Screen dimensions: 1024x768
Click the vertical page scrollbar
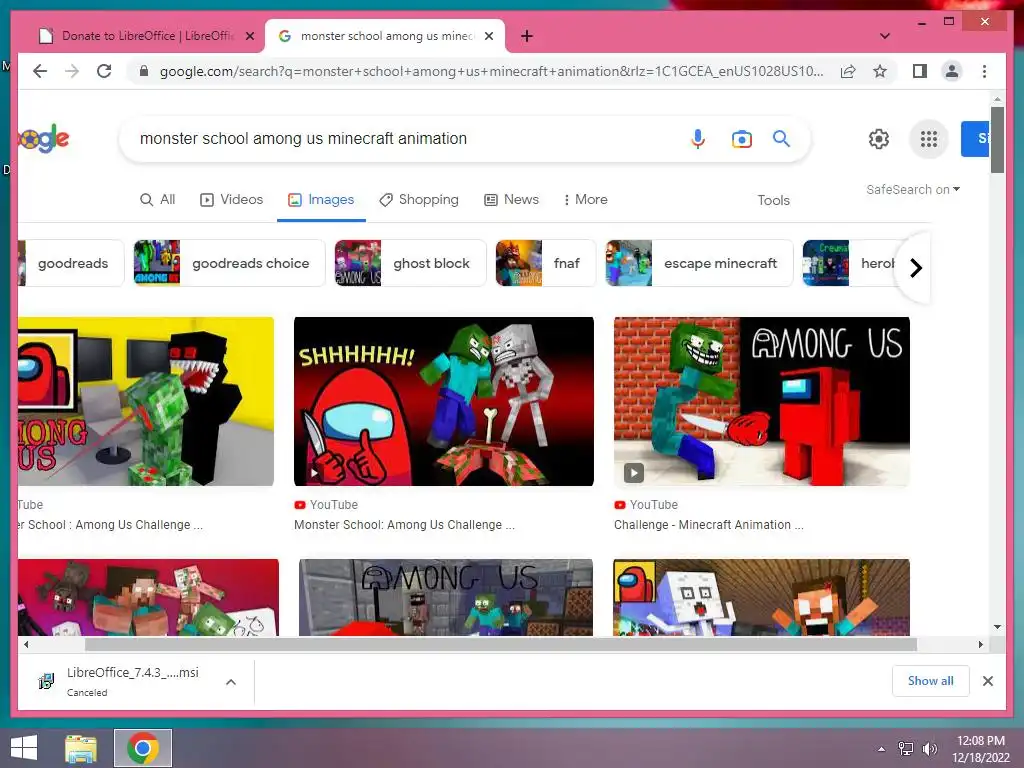pos(997,140)
